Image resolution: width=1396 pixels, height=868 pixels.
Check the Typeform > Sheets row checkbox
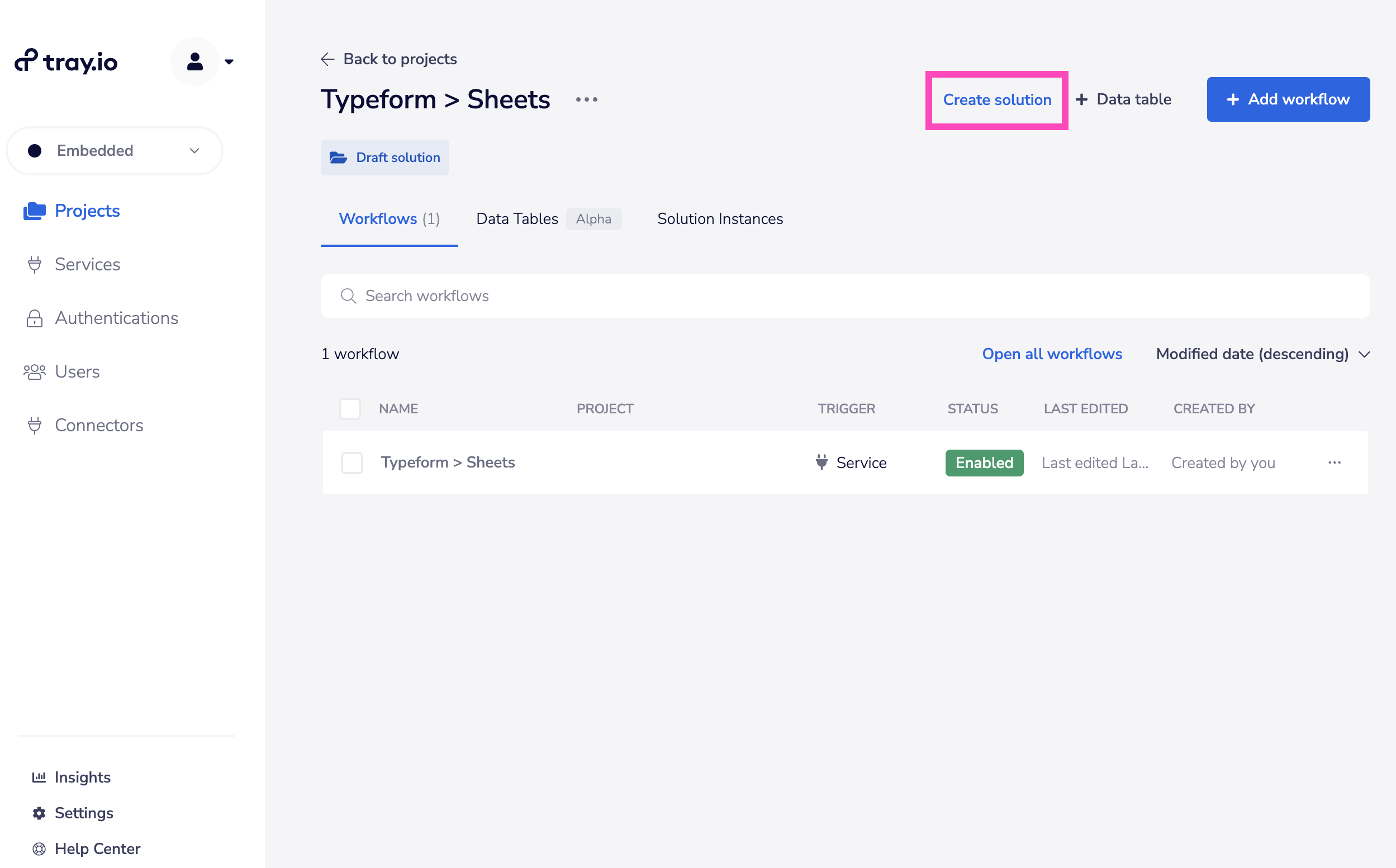(352, 462)
